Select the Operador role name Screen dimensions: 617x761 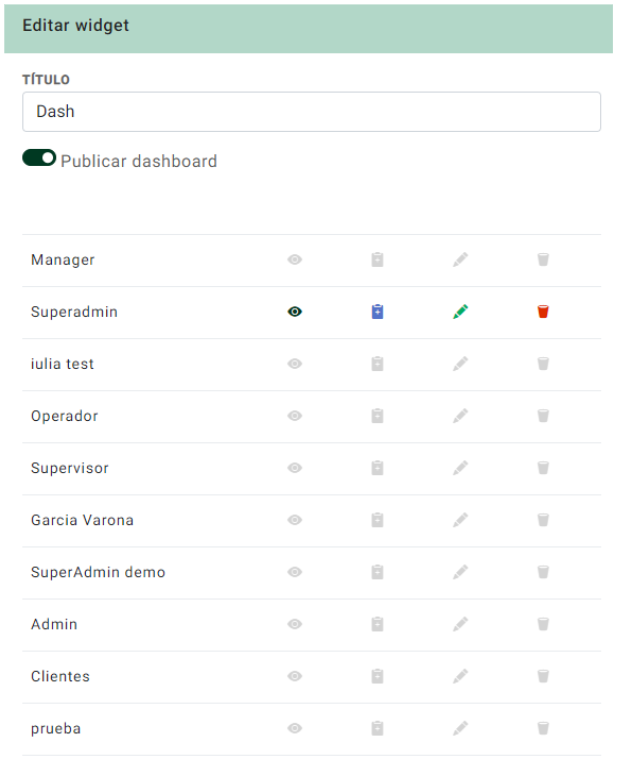(65, 416)
